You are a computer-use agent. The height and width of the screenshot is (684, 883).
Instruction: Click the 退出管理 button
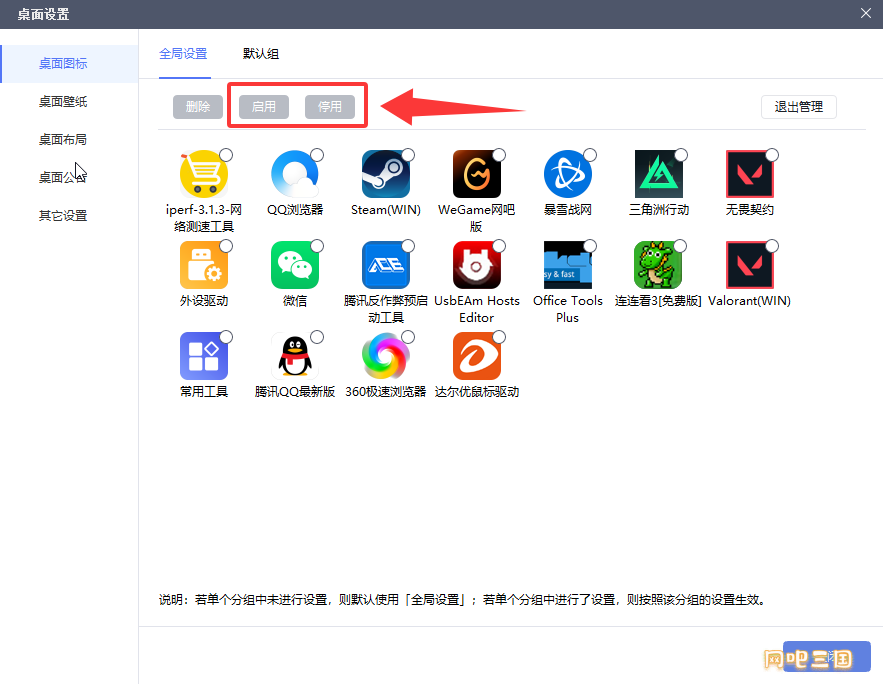[799, 107]
